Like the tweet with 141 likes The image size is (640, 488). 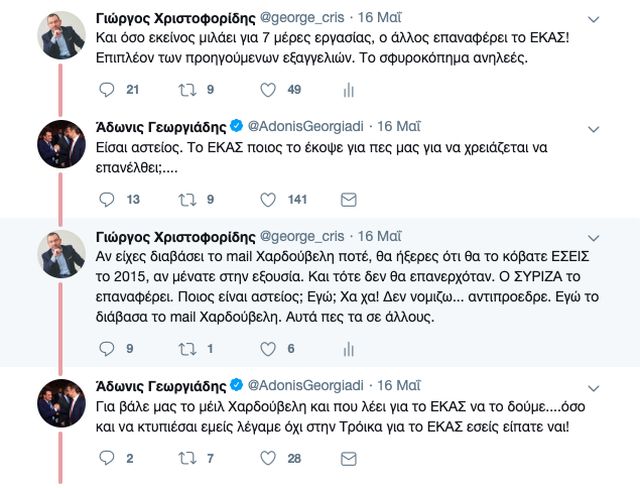(267, 199)
